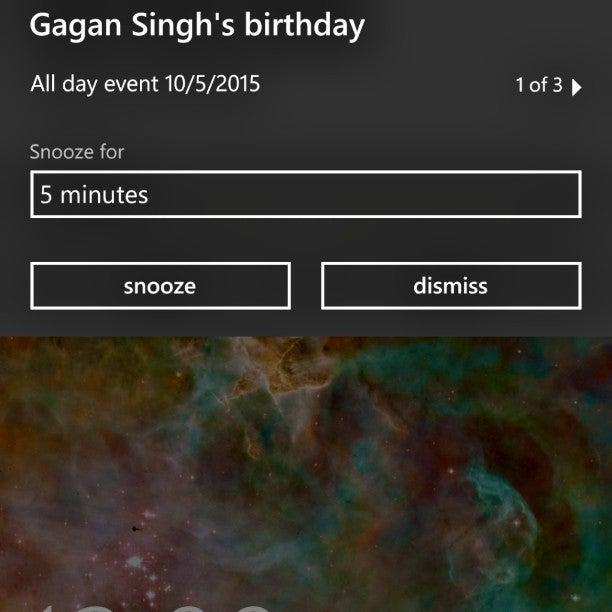Click the '5 minutes' text inside snooze box

pos(94,195)
